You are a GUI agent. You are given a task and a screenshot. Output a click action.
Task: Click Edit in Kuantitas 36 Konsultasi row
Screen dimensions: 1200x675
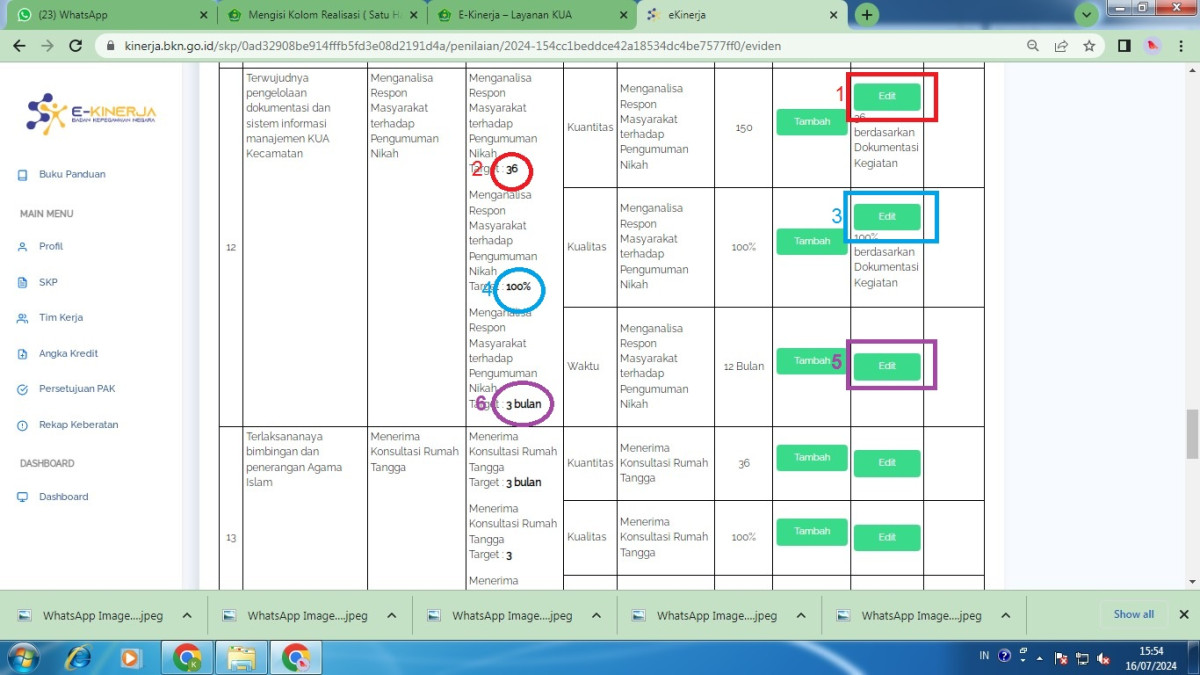887,464
